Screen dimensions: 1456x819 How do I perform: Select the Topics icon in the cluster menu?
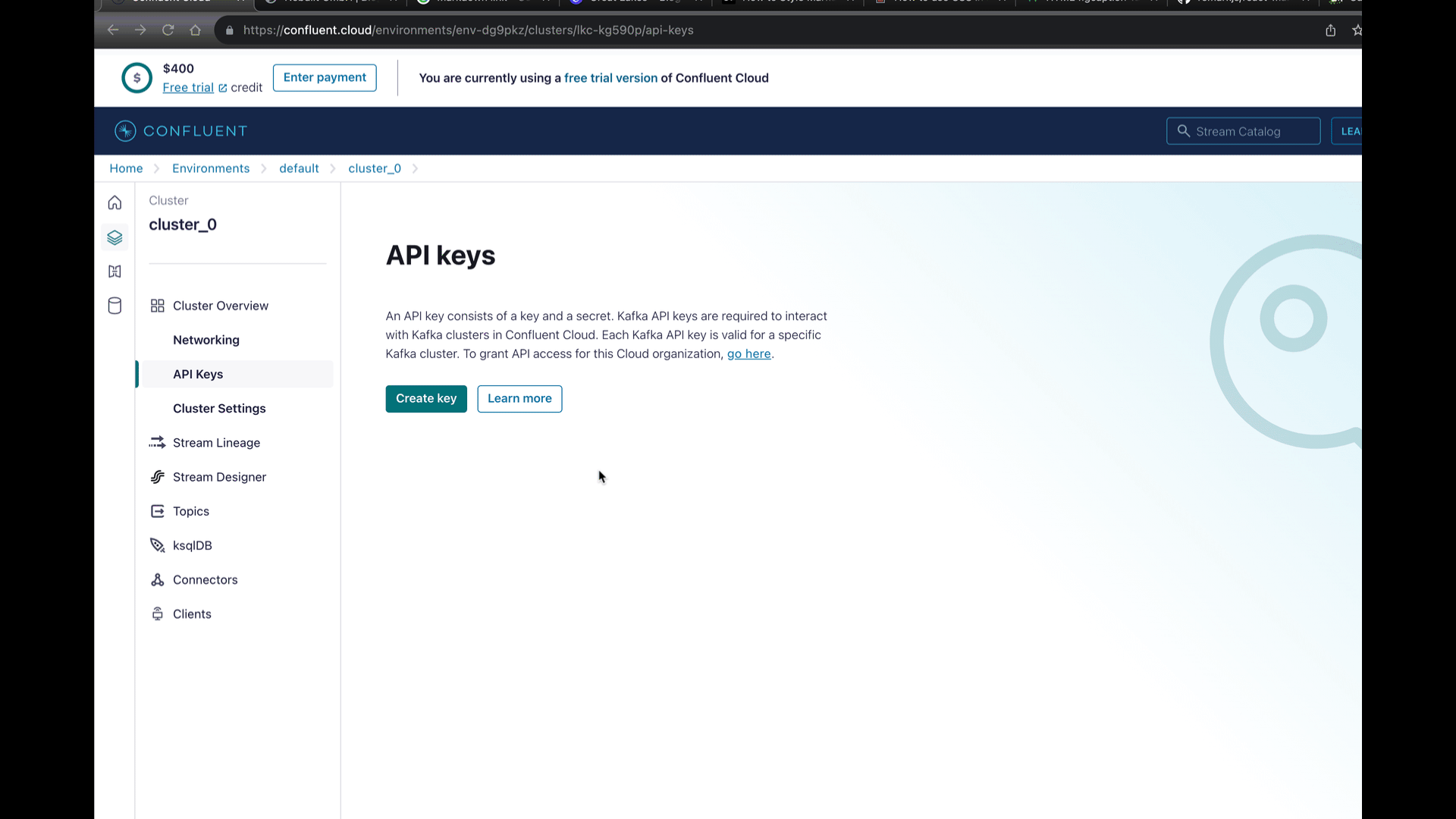pos(157,511)
